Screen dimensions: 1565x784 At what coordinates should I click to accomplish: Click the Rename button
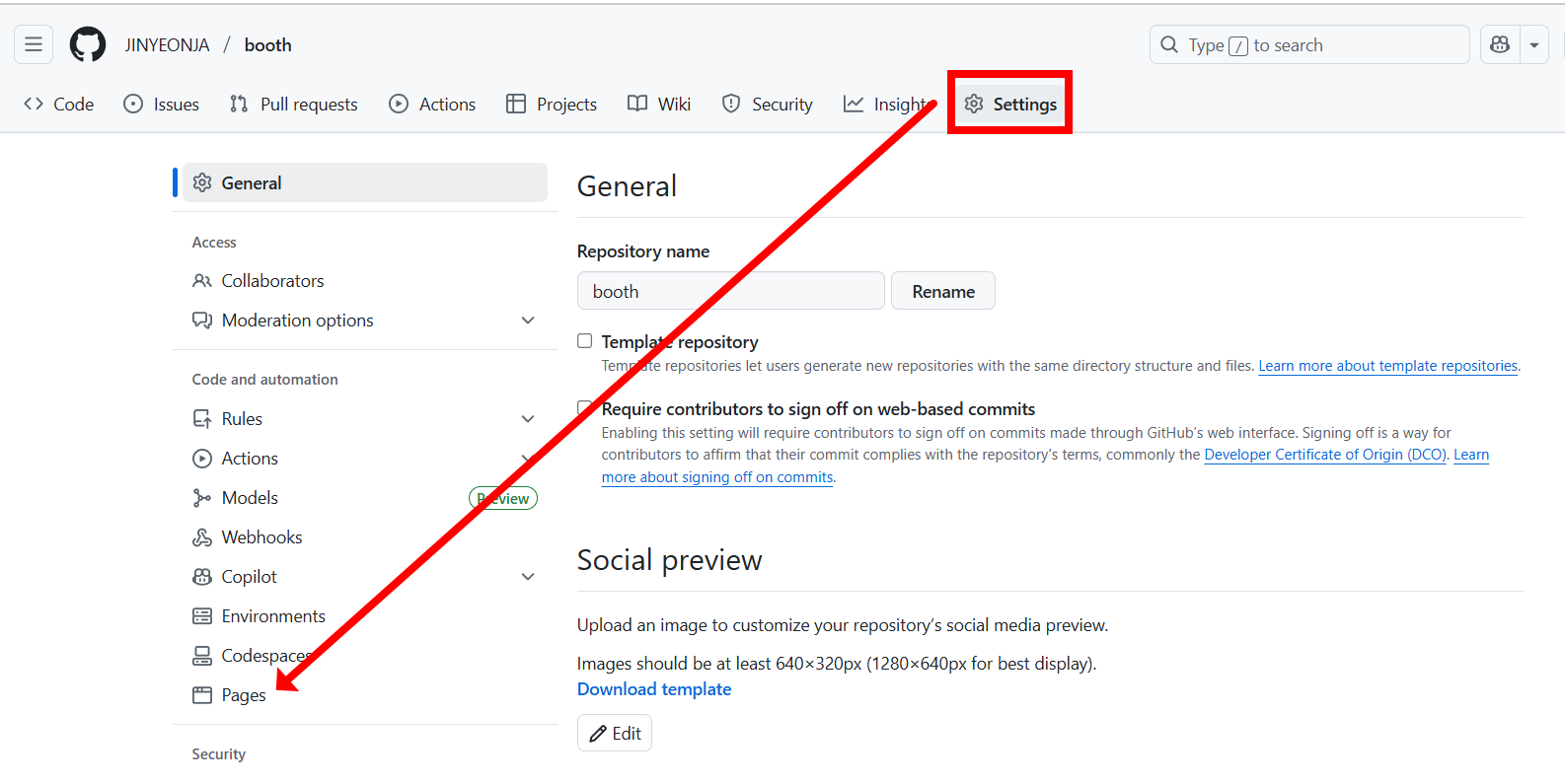point(943,291)
